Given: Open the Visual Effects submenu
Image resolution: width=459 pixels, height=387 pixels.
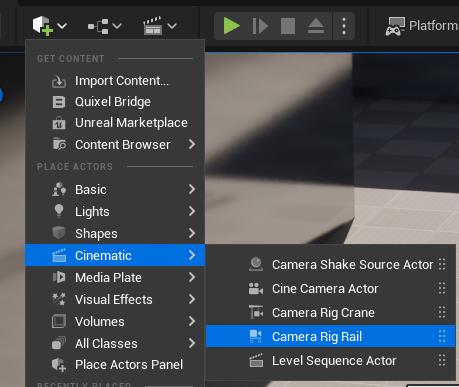Looking at the screenshot, I should coord(115,299).
